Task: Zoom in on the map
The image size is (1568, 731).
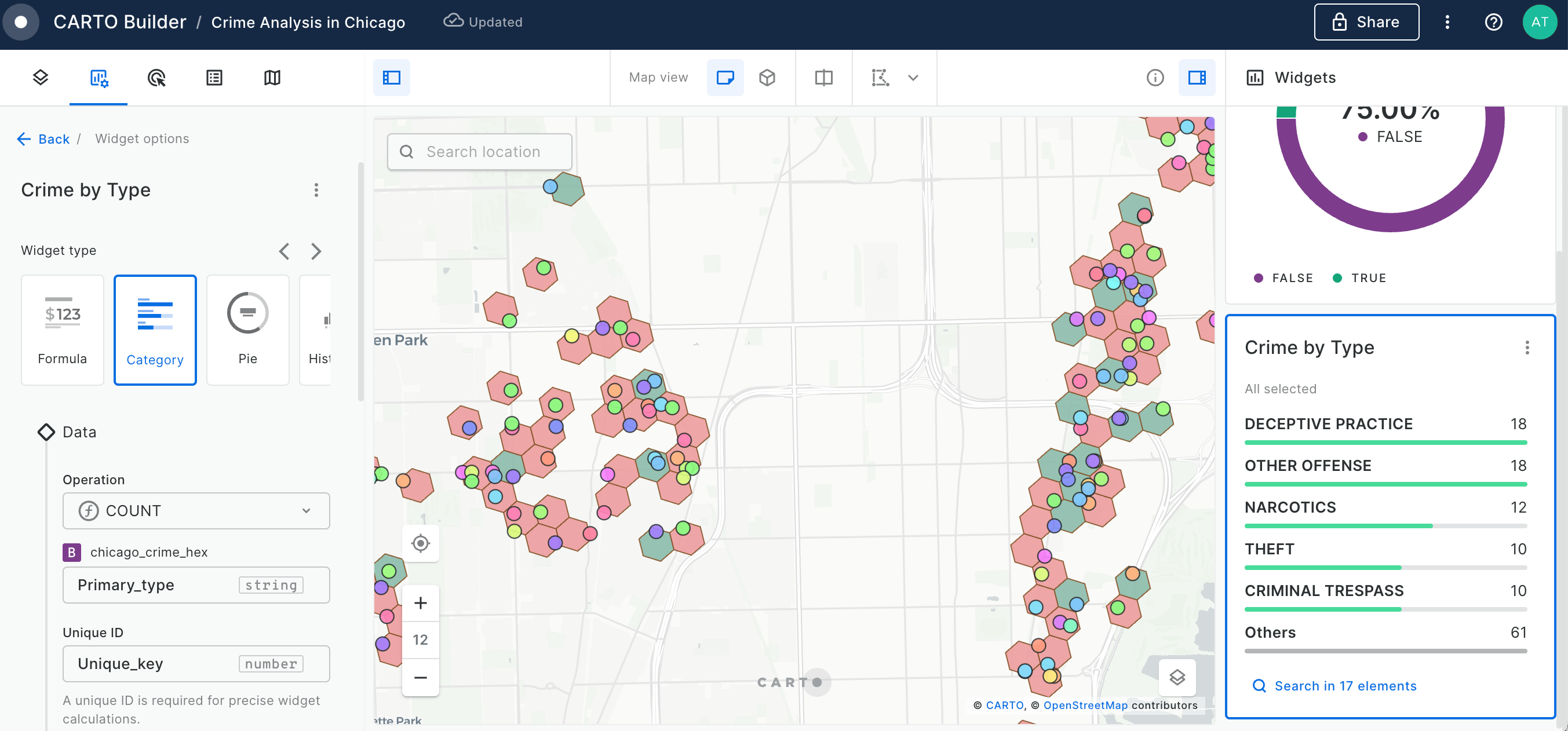Action: tap(420, 602)
